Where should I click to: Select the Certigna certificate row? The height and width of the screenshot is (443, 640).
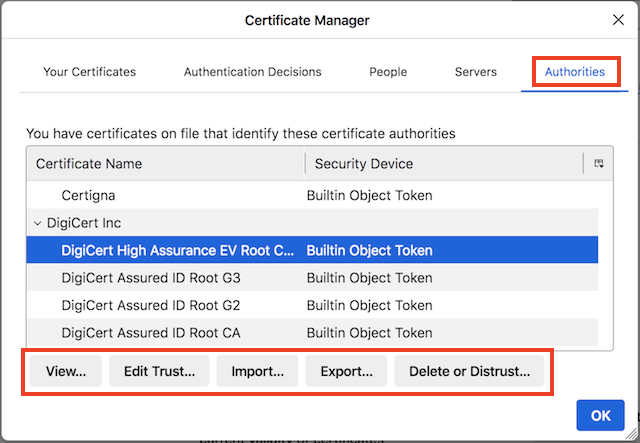pyautogui.click(x=313, y=195)
